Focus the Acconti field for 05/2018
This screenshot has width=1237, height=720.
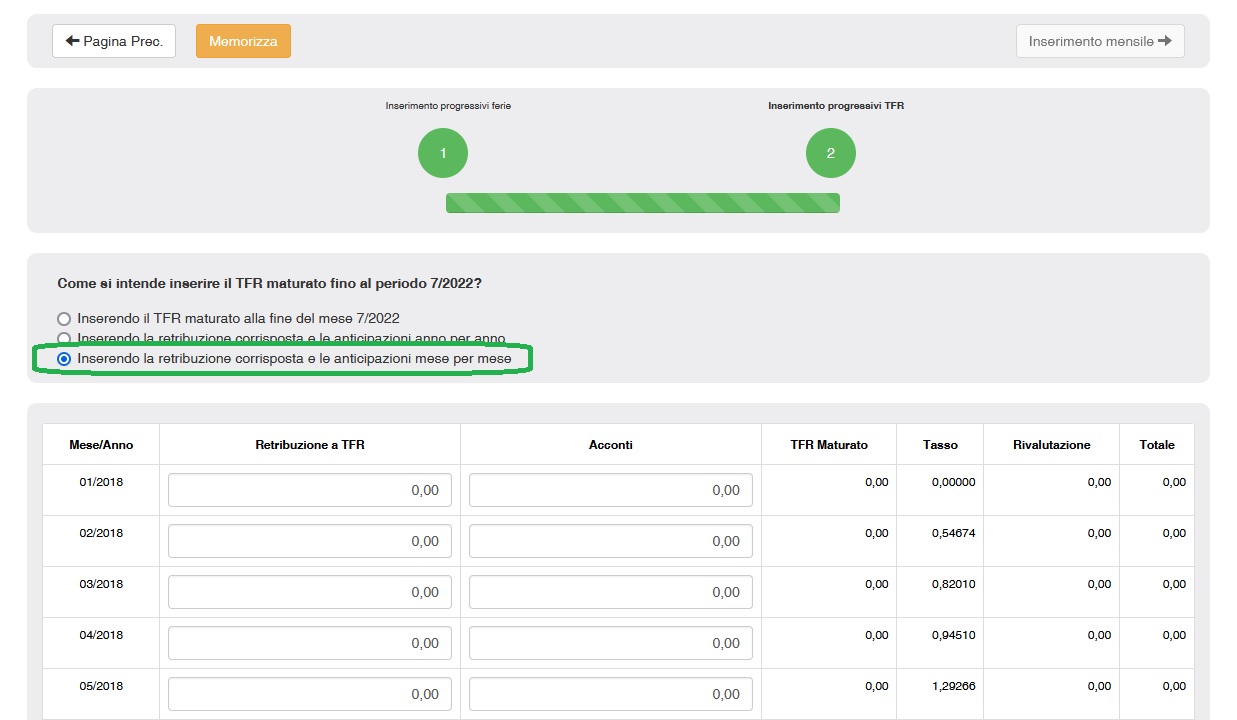point(610,694)
